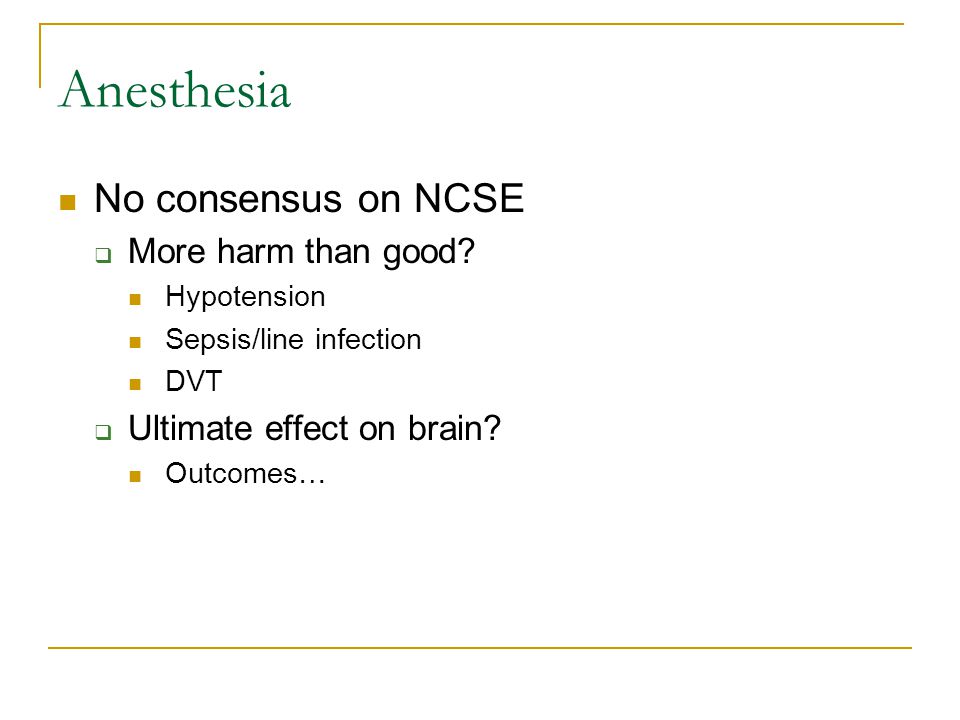This screenshot has width=960, height=720.
Task: Click the gold horizontal line at the slide bottom
Action: [x=480, y=647]
